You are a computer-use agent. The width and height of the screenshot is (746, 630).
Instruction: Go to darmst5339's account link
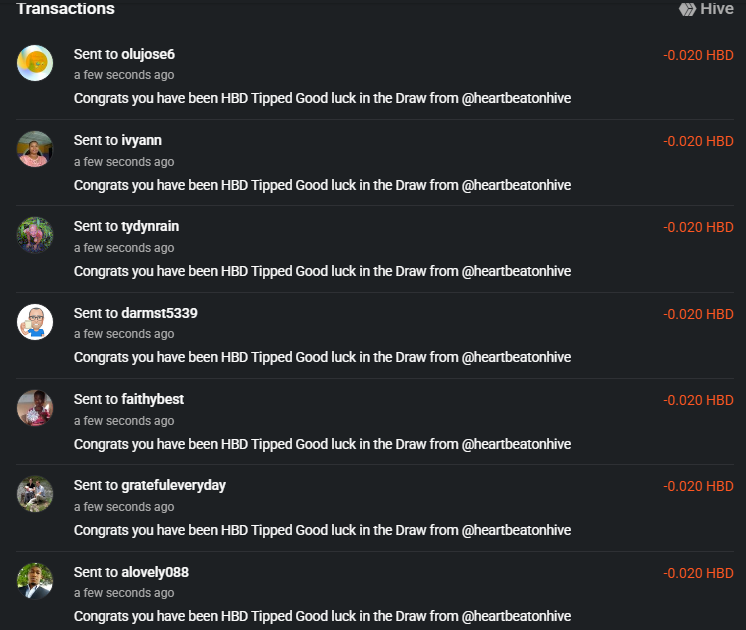click(159, 313)
